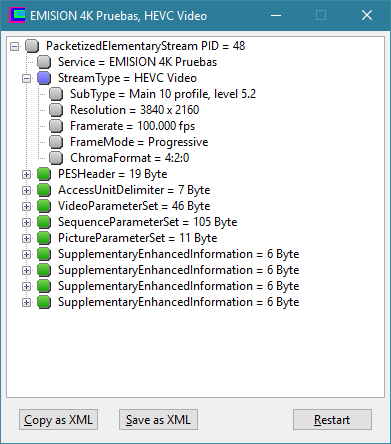Select 'FrameMode = Progressive' text
Screen dimensions: 391x444
(x=139, y=142)
